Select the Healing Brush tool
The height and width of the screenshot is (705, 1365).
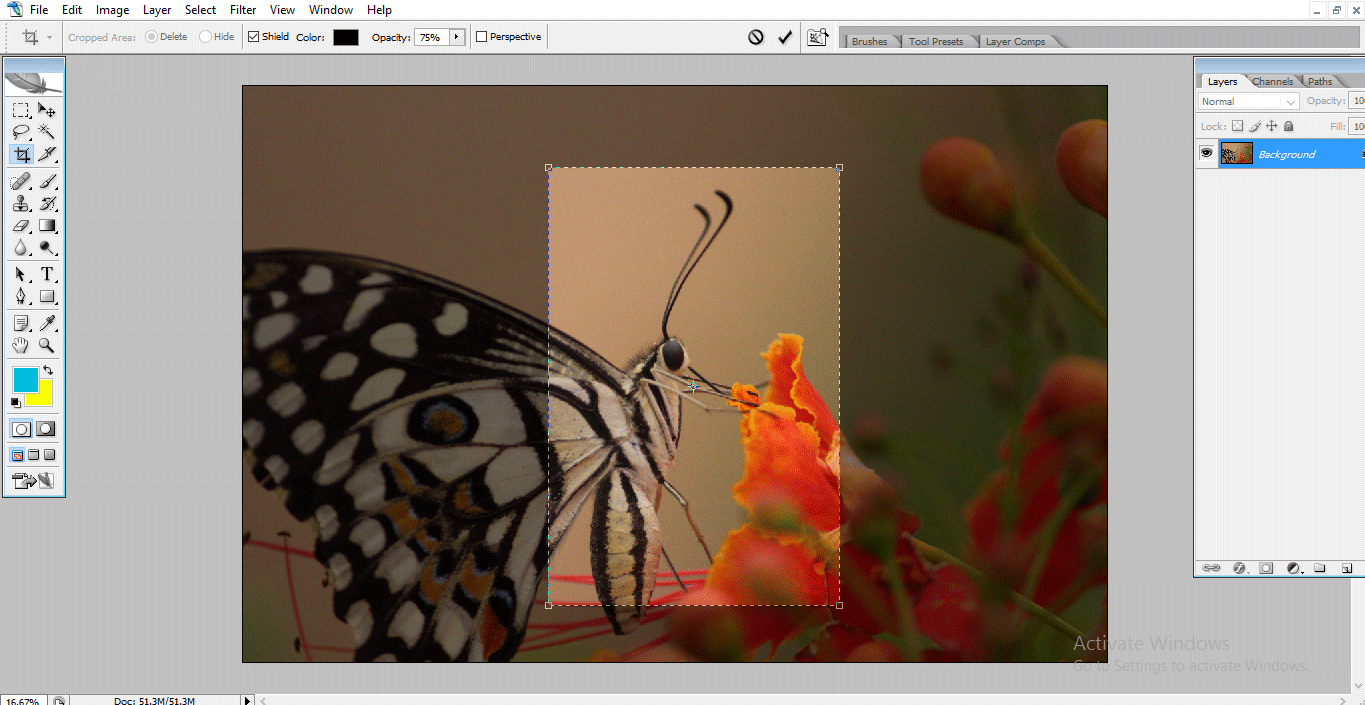point(21,182)
